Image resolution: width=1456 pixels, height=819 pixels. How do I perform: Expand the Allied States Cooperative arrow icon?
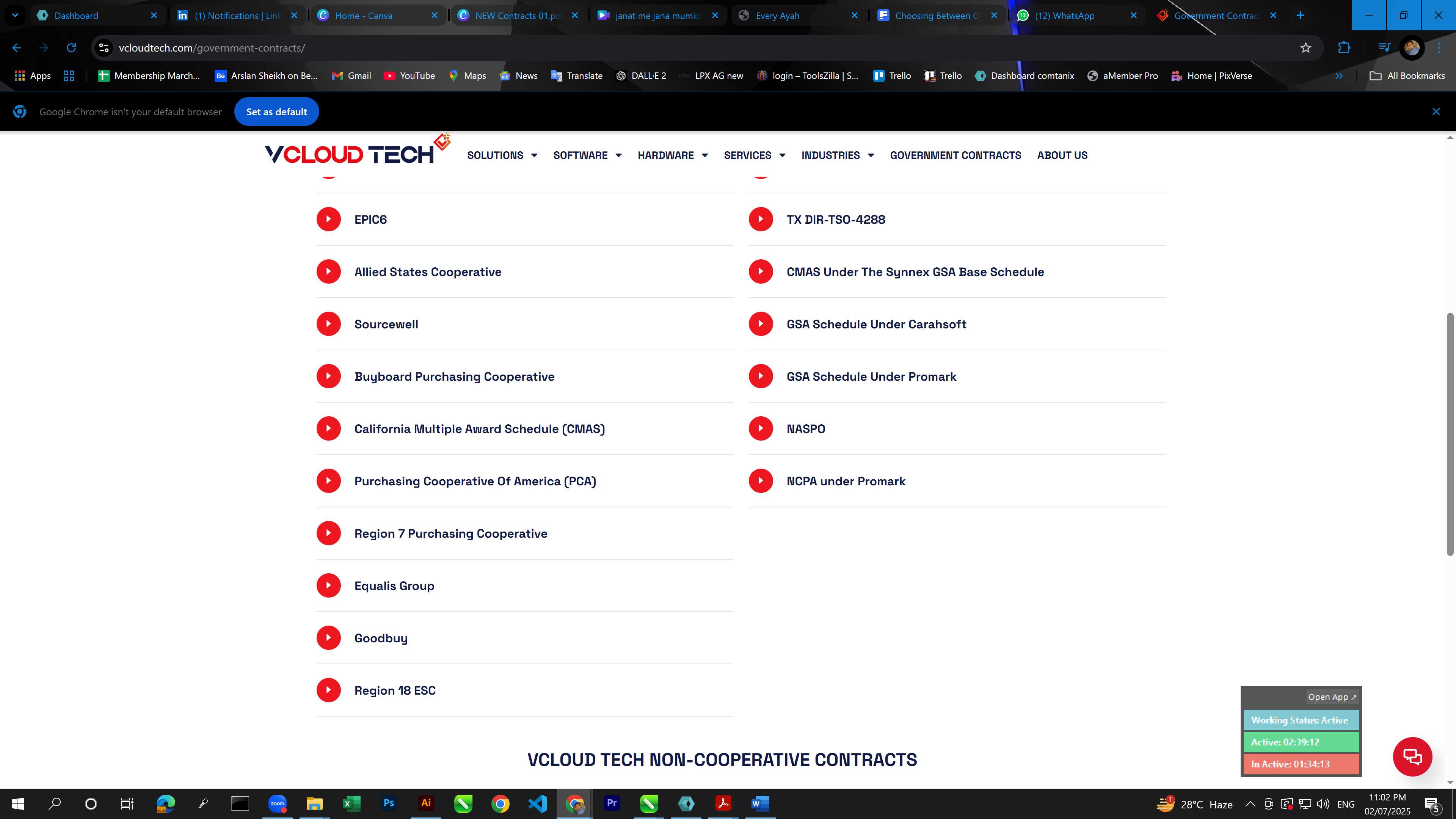click(328, 272)
